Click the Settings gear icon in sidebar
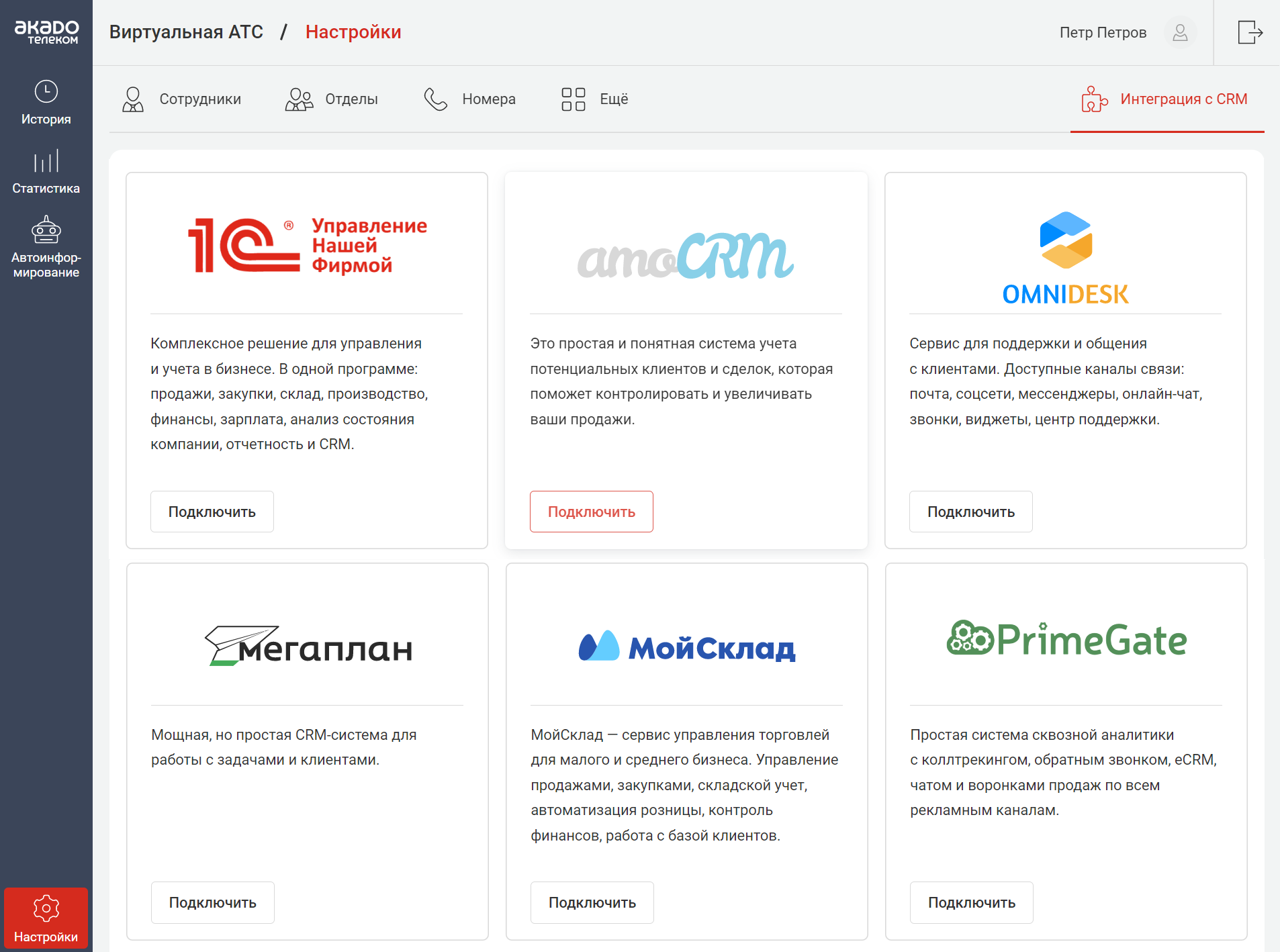 coord(46,908)
